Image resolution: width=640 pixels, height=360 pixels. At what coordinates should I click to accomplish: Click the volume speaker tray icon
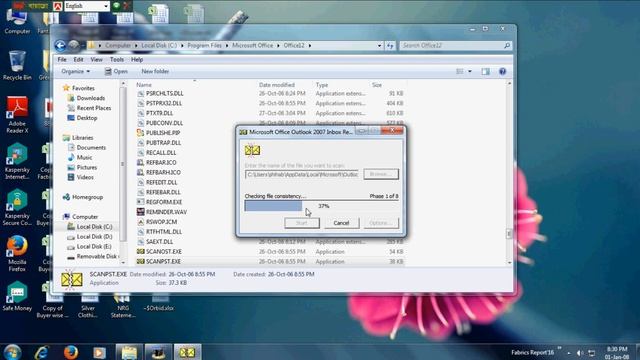point(580,353)
